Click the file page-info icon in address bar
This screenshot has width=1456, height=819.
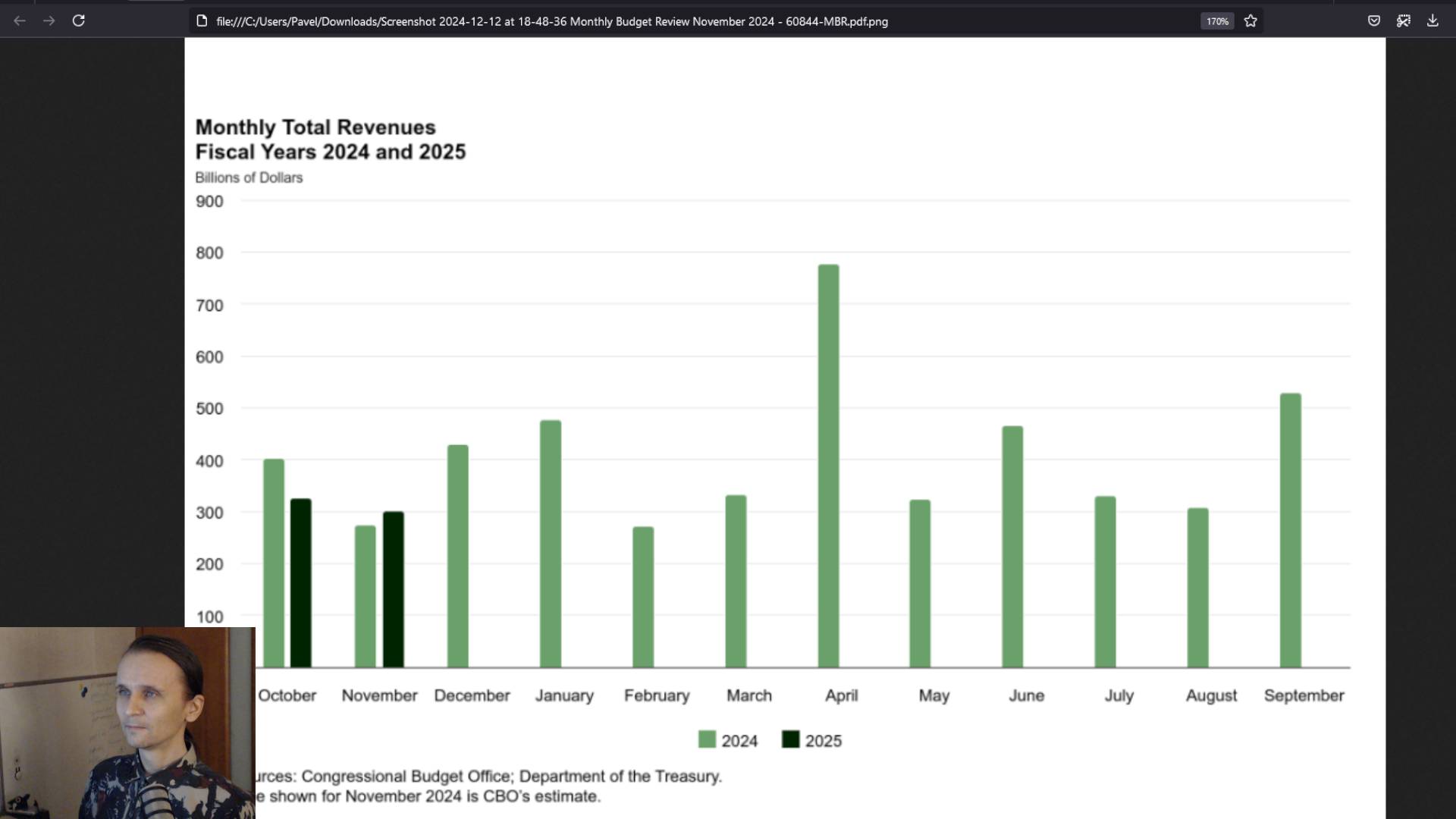pyautogui.click(x=202, y=20)
